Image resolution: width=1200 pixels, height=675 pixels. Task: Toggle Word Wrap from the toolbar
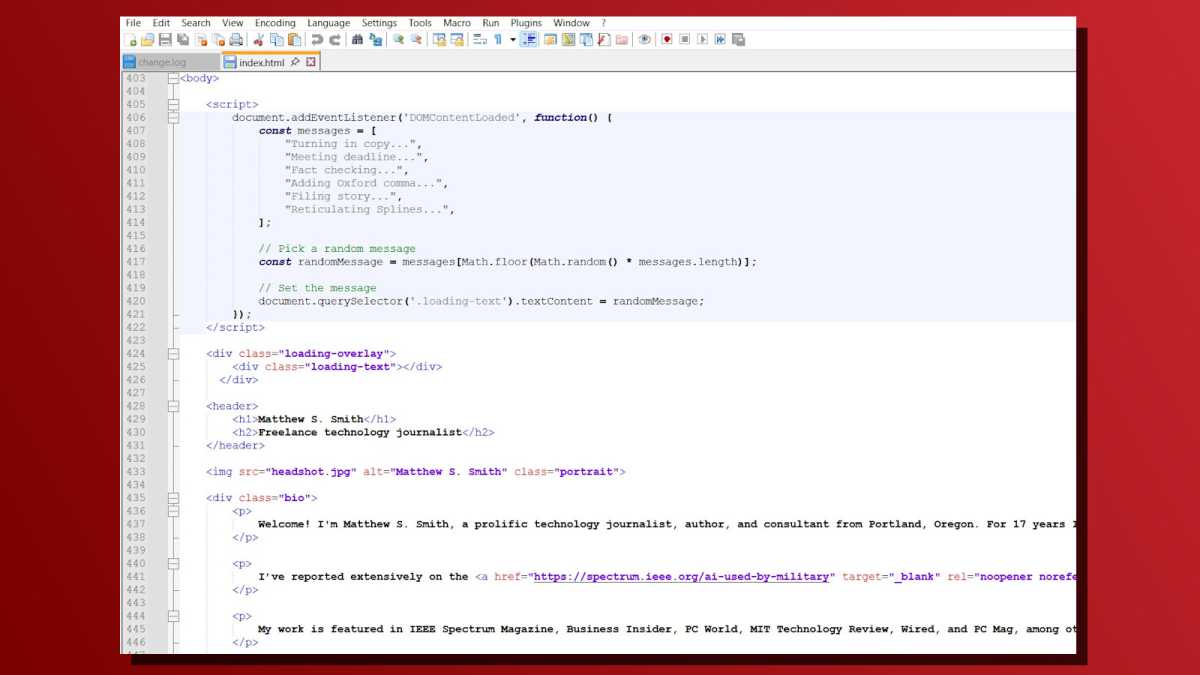tap(479, 40)
